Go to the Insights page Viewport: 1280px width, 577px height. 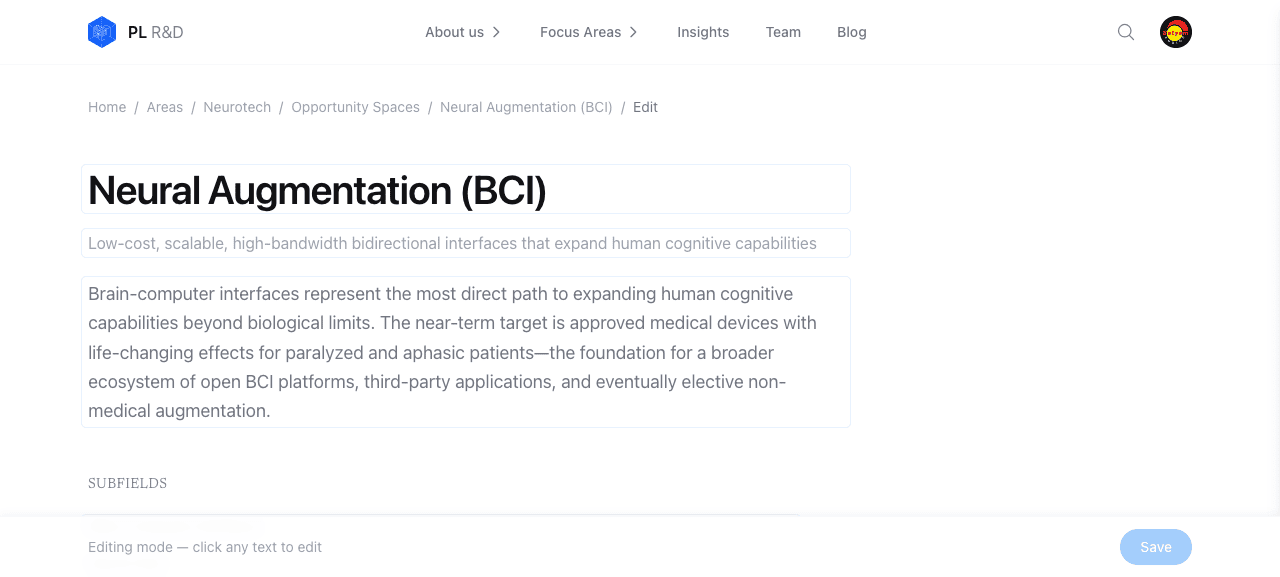coord(703,32)
